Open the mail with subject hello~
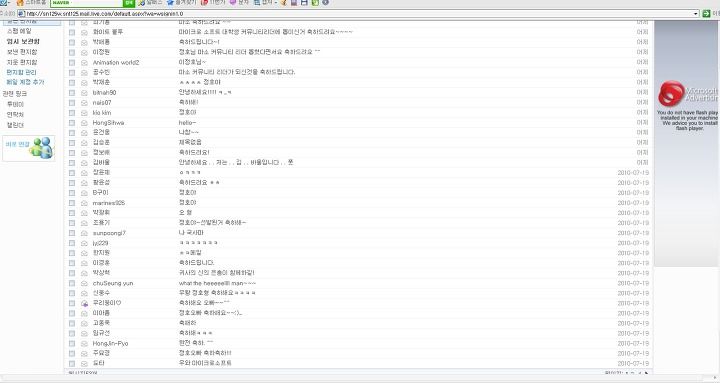The width and height of the screenshot is (720, 383). click(187, 123)
